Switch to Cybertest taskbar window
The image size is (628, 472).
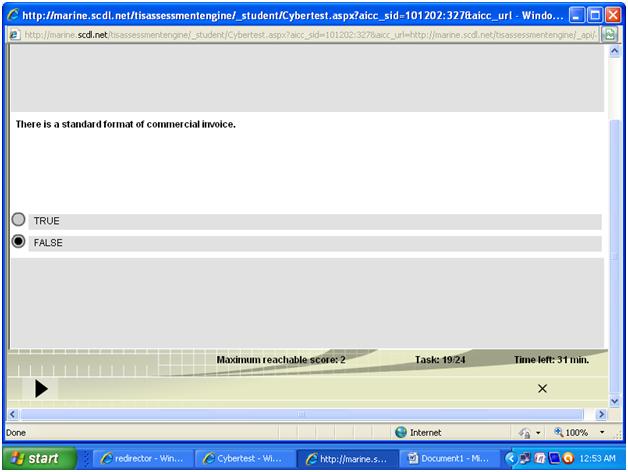coord(244,458)
